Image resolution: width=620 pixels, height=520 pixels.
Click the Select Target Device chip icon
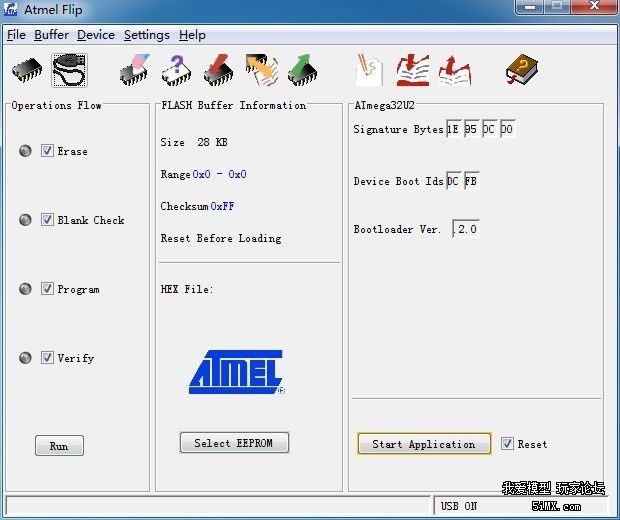point(27,70)
